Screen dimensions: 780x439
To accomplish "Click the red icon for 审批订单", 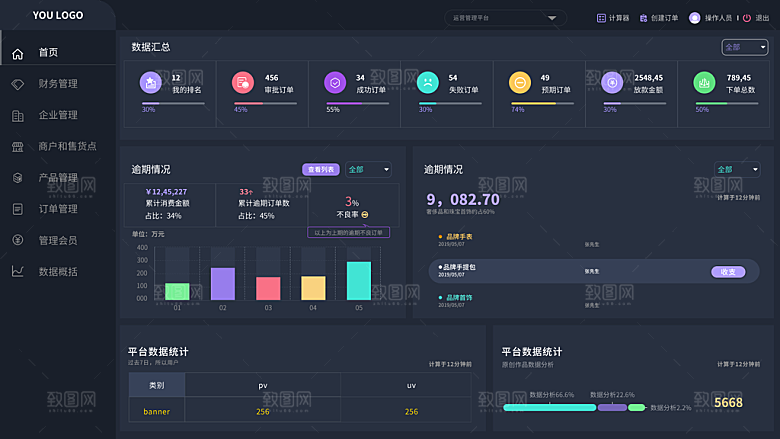I will pyautogui.click(x=243, y=83).
